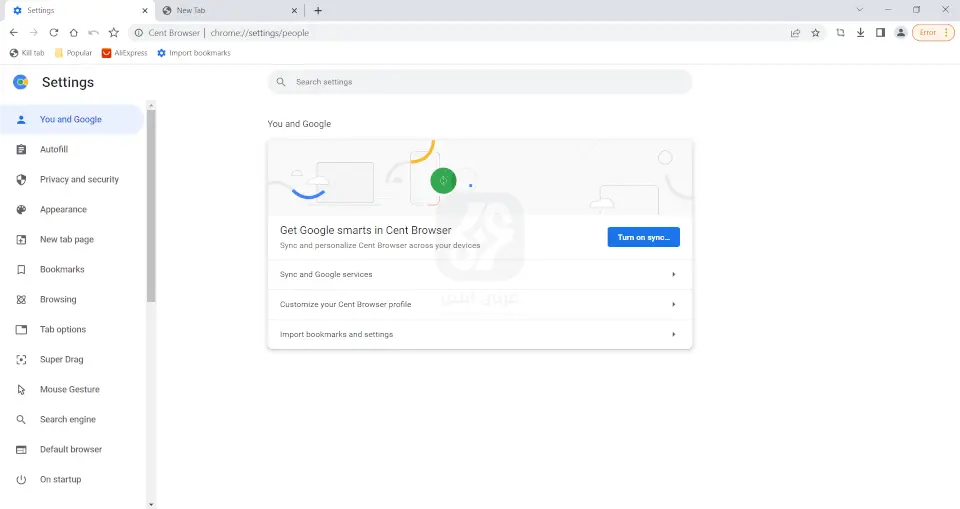
Task: Toggle the side panel icon
Action: pos(880,32)
